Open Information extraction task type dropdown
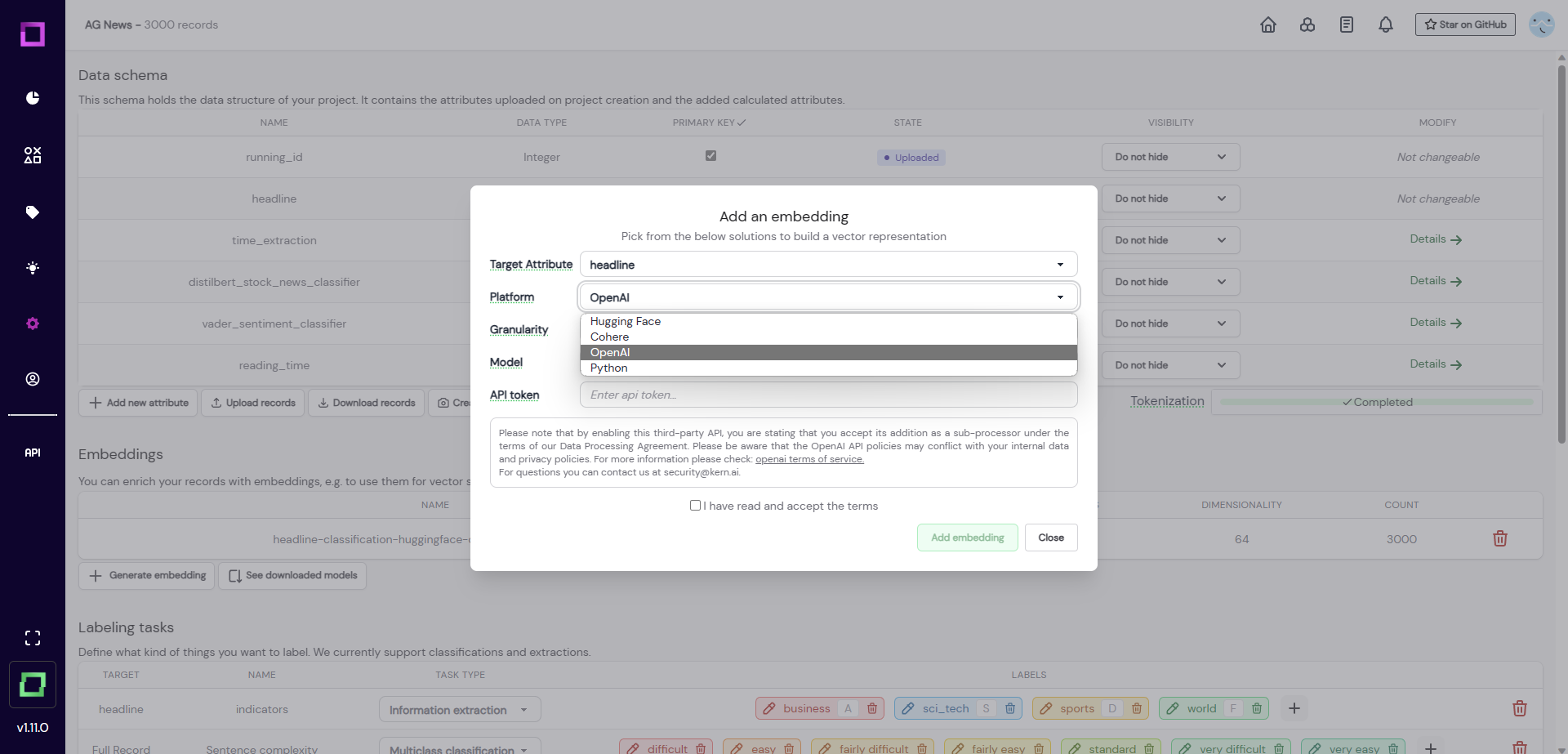The height and width of the screenshot is (754, 1568). [460, 709]
